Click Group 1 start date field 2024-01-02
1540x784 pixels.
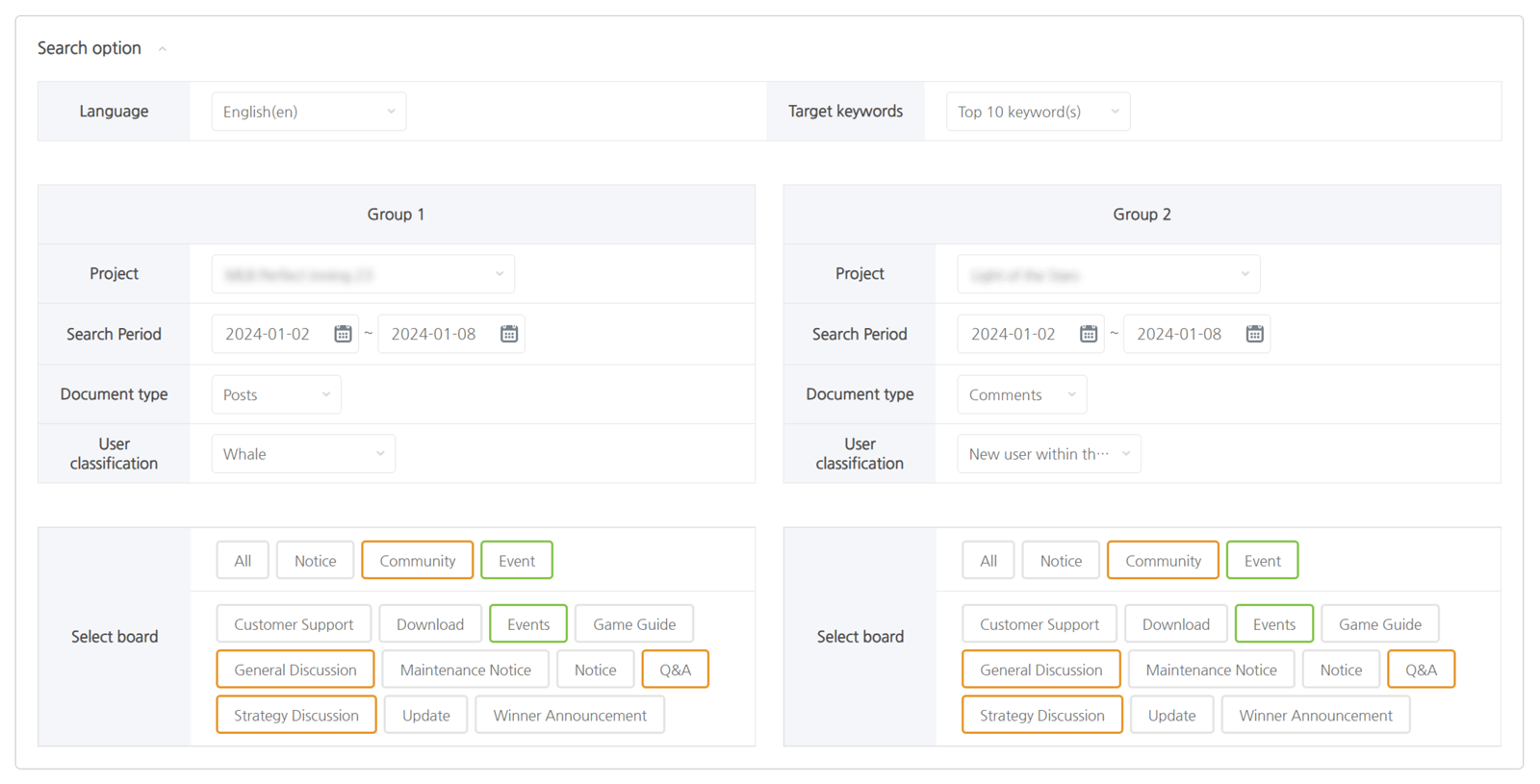point(268,334)
